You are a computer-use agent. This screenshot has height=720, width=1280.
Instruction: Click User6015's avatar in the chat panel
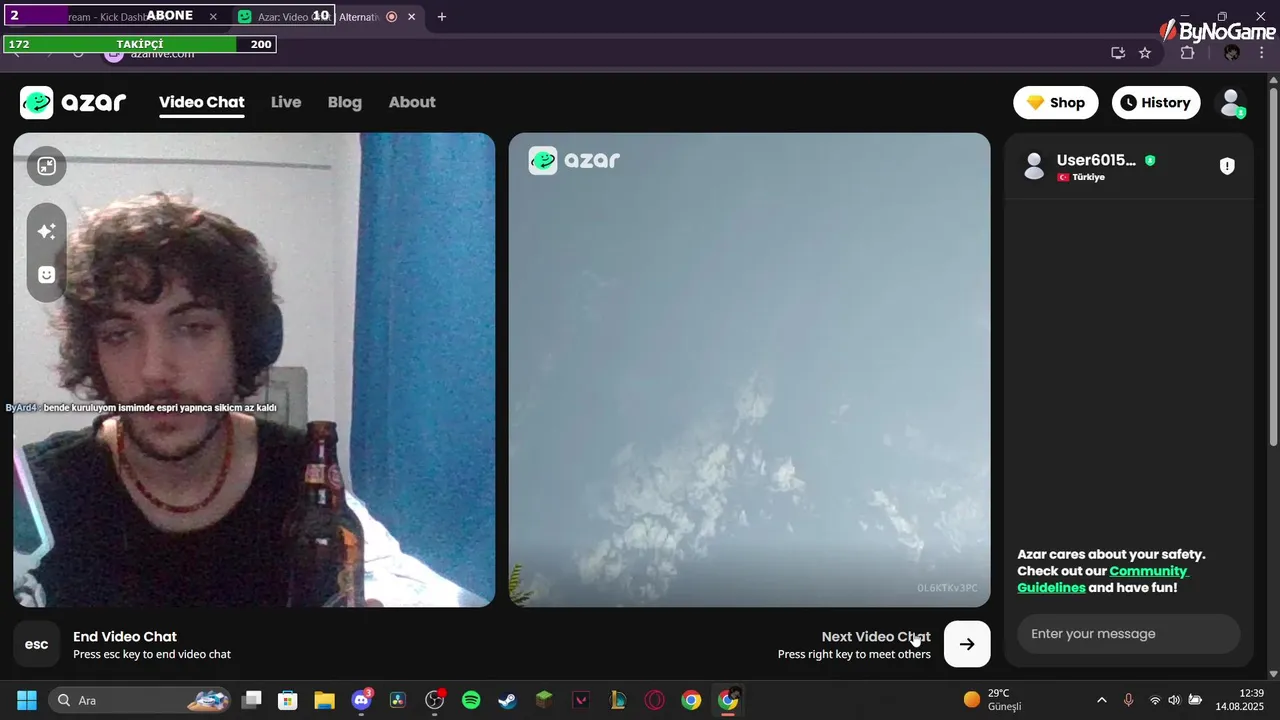click(x=1034, y=166)
